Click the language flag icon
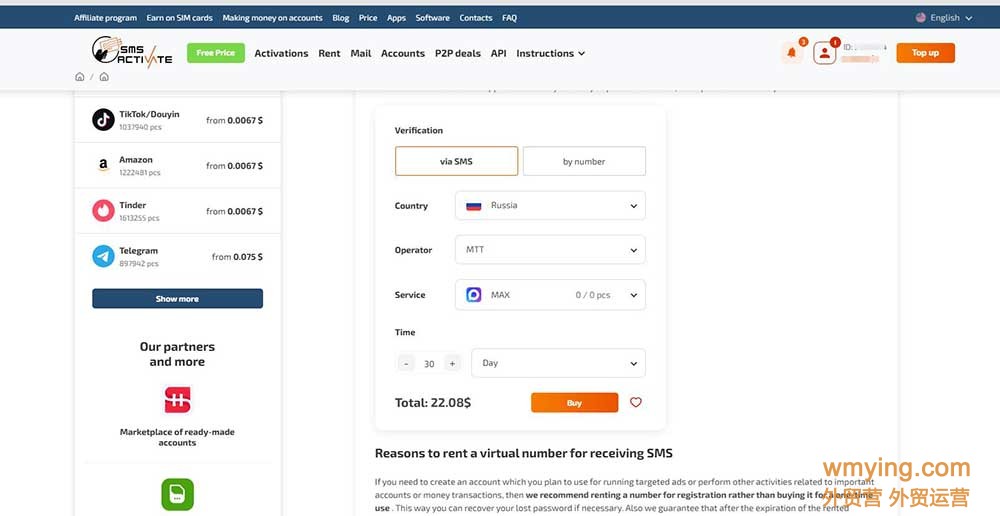Viewport: 1000px width, 516px height. 920,18
